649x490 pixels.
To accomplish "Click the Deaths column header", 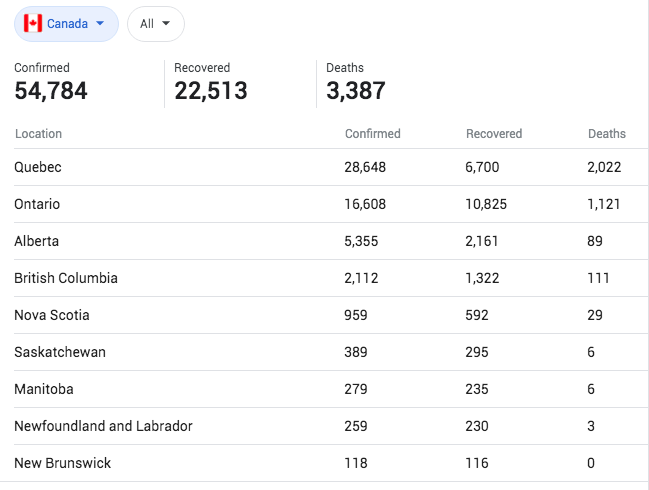I will 606,134.
